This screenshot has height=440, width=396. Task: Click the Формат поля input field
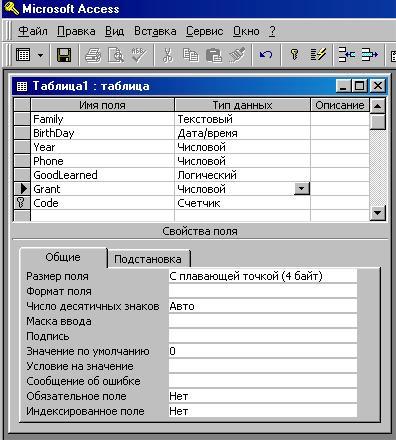click(263, 291)
